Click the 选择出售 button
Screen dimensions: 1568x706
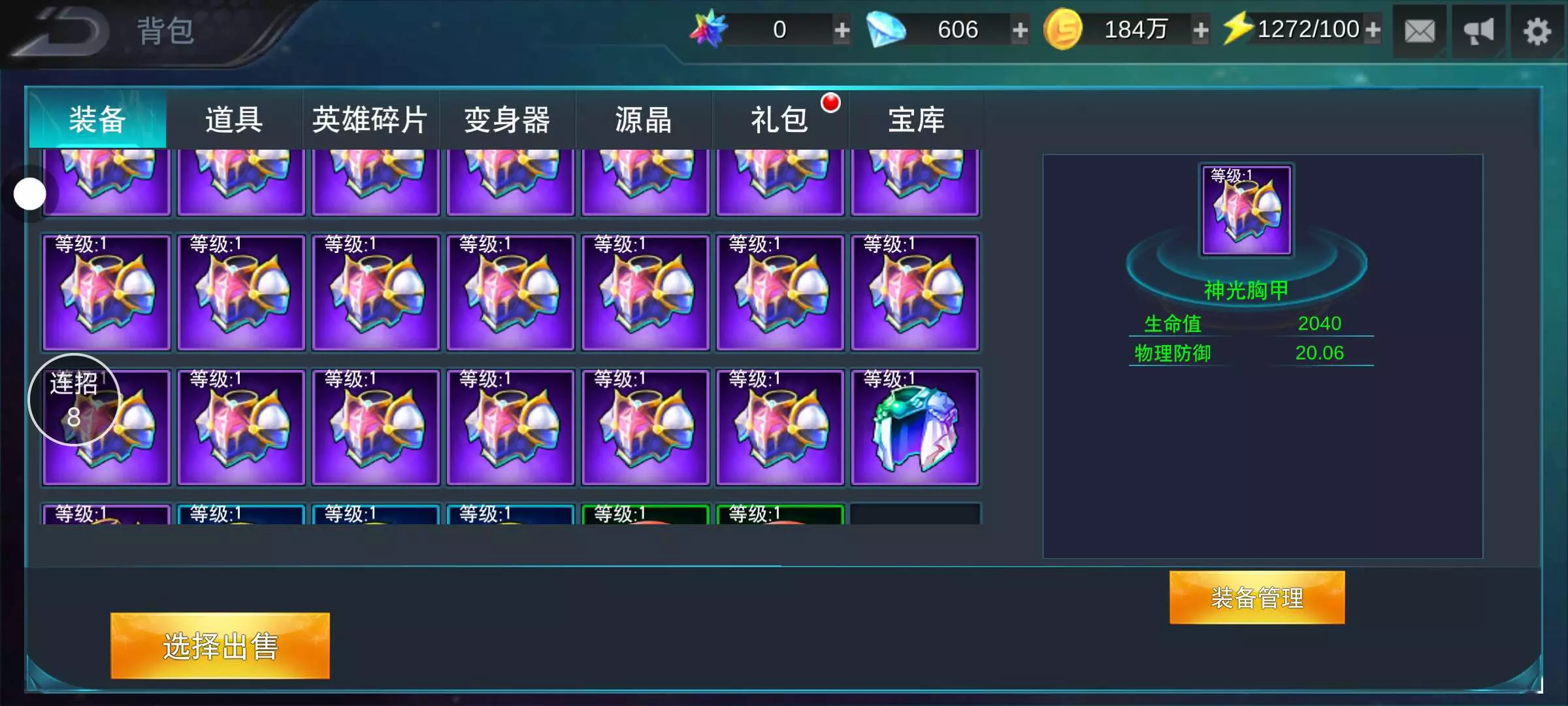[220, 646]
